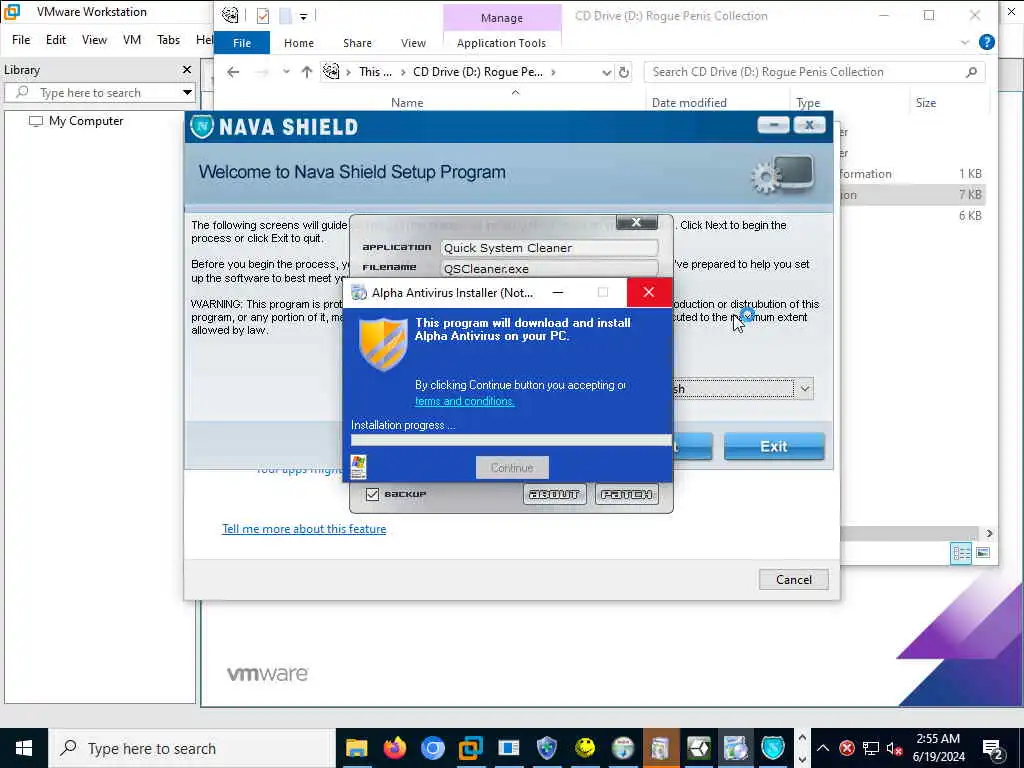1024x768 pixels.
Task: Launch Firefox from the taskbar
Action: [394, 748]
